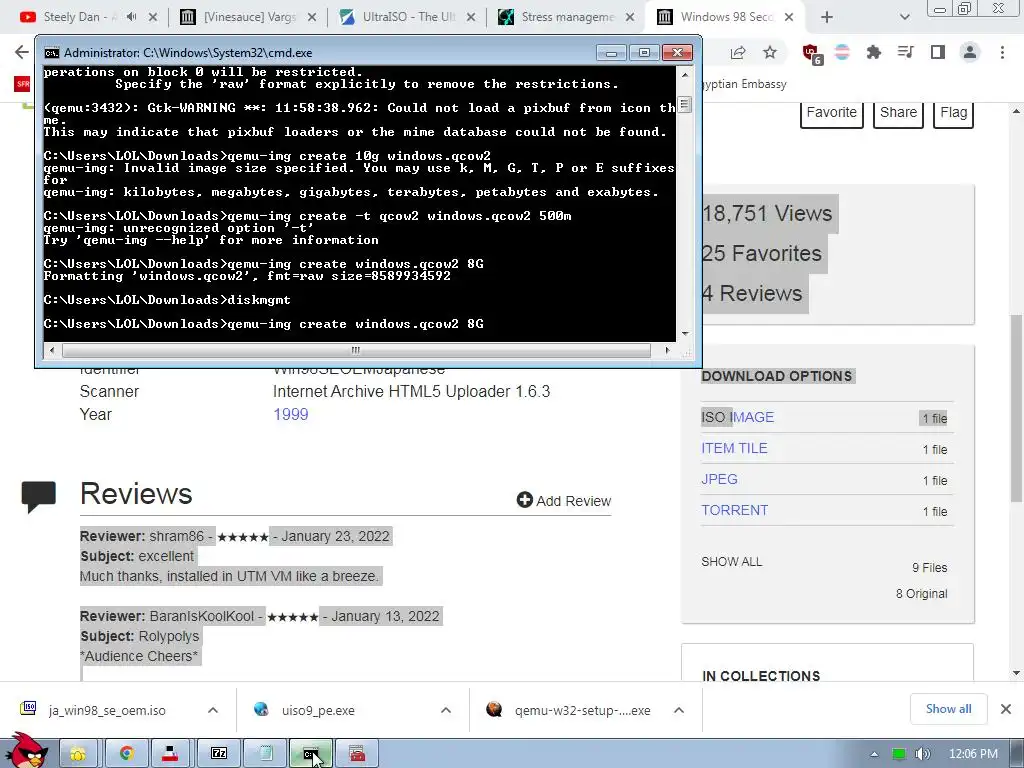This screenshot has height=768, width=1024.
Task: Switch to the UltraISO tab
Action: click(408, 17)
